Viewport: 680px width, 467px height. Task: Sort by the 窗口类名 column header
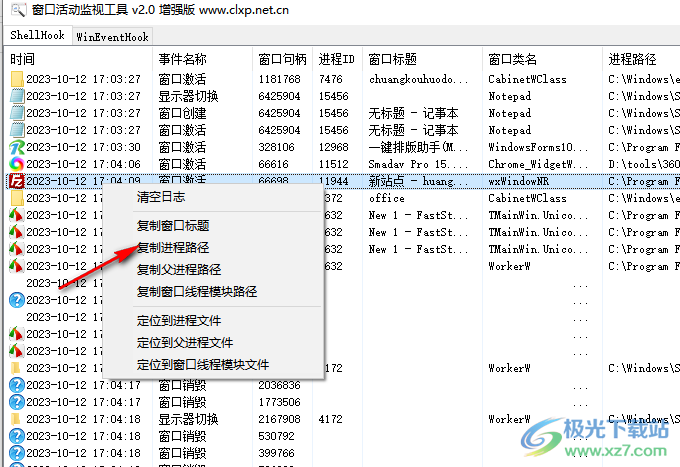[x=542, y=59]
